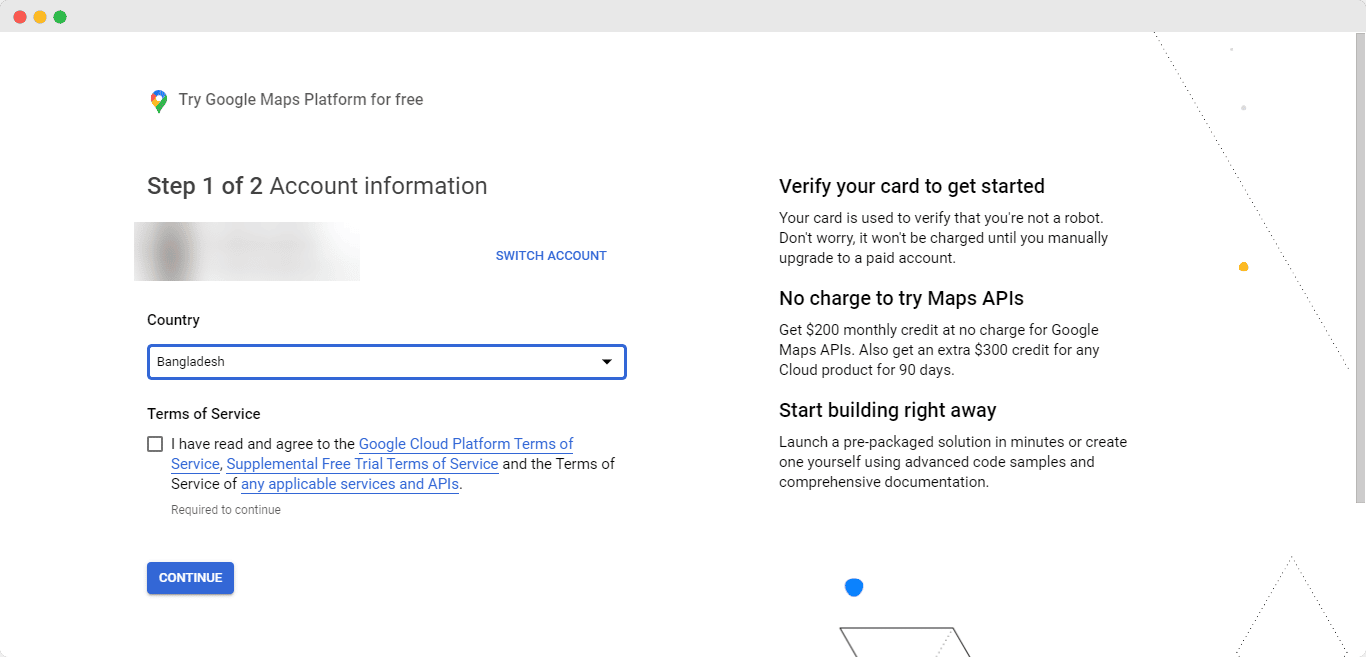Click the green maximize window button

click(x=60, y=17)
